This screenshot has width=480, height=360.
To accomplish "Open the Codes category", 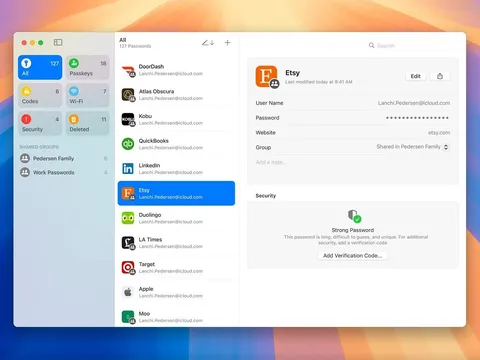I will 40,96.
